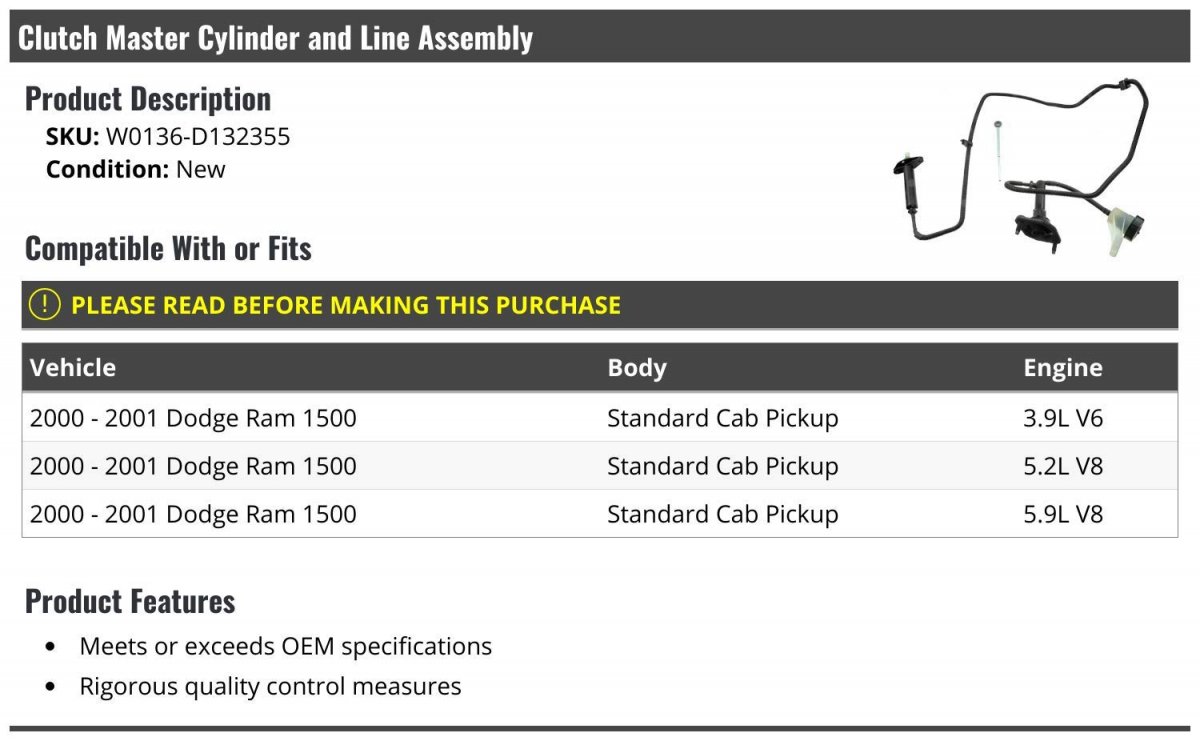Click the PLEASE READ BEFORE MAKING THIS PURCHASE banner
Image resolution: width=1200 pixels, height=741 pixels.
[x=600, y=305]
